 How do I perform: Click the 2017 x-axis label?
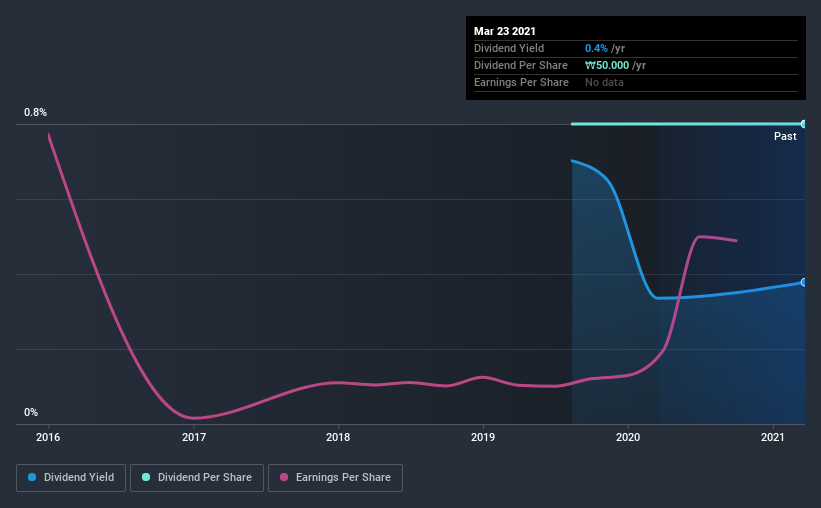point(194,437)
